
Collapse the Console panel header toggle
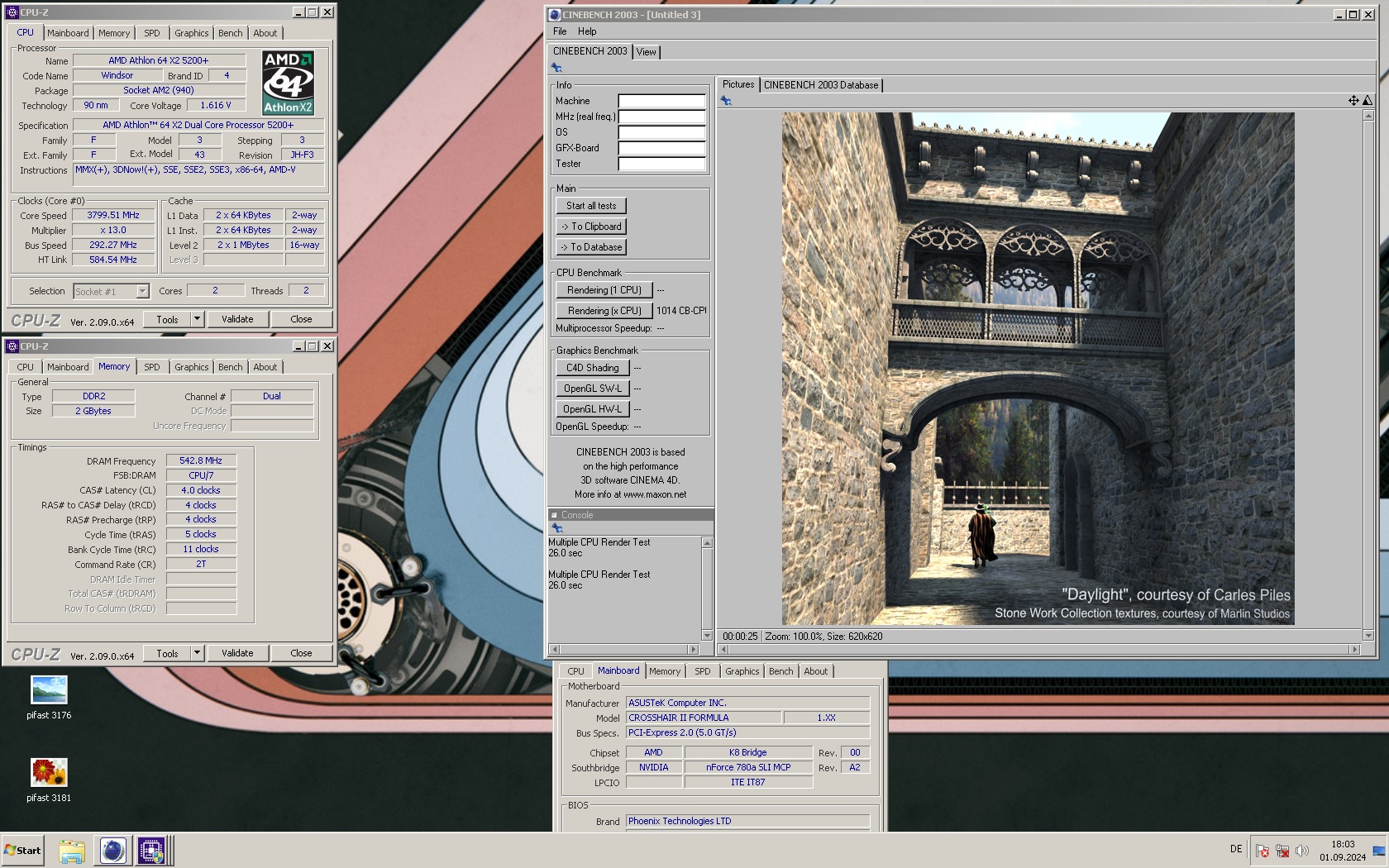click(x=554, y=515)
